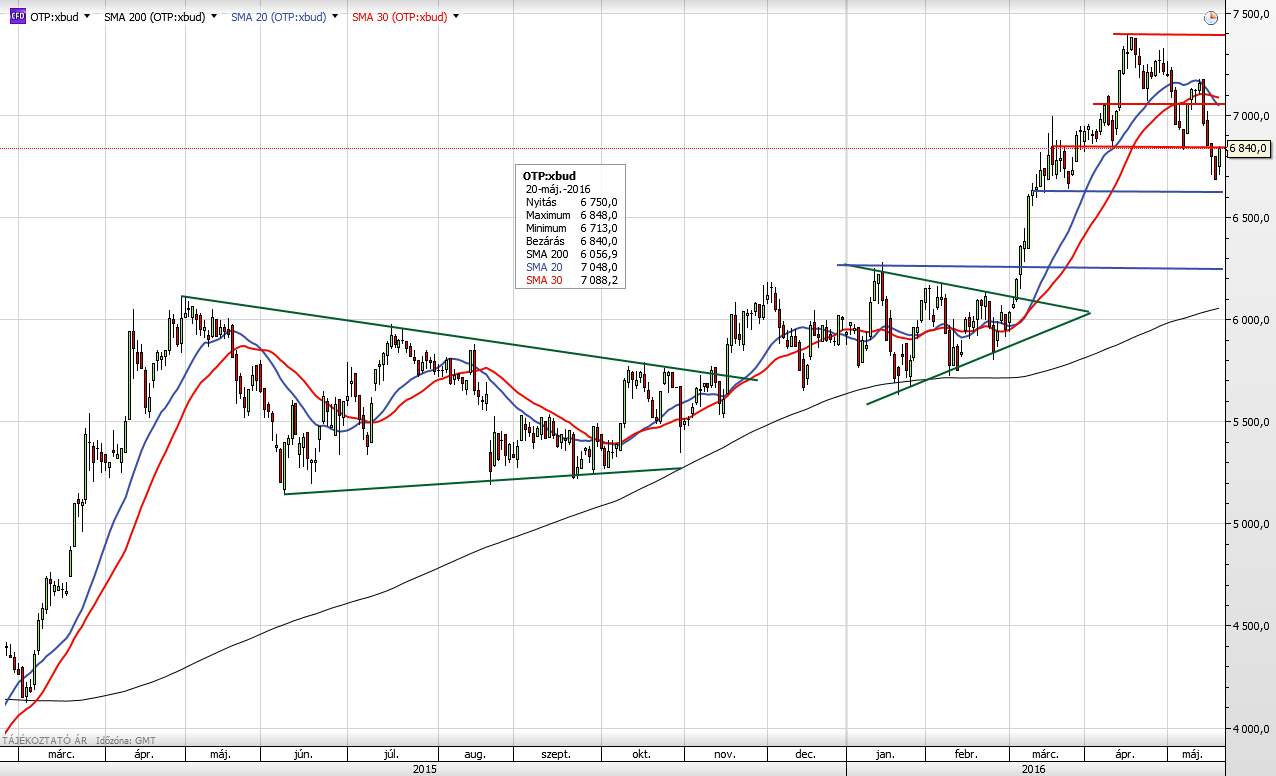Click the SMA 30 7 088,2 row
Screen dimensions: 1276x776
pyautogui.click(x=571, y=280)
